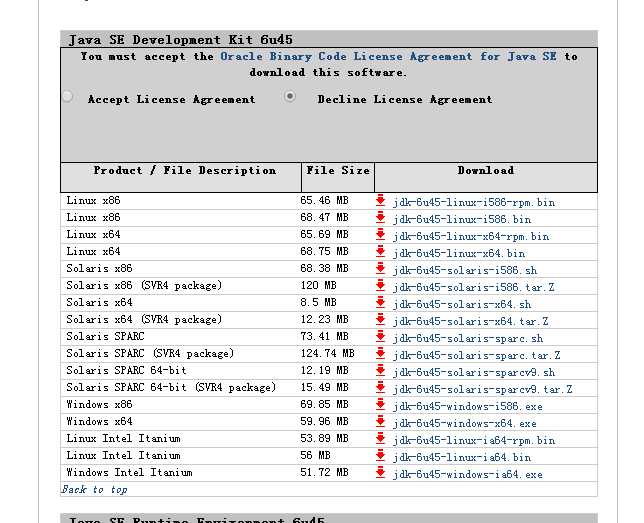The image size is (644, 523).
Task: Click the 51.72 MB file size cell
Action: click(324, 472)
